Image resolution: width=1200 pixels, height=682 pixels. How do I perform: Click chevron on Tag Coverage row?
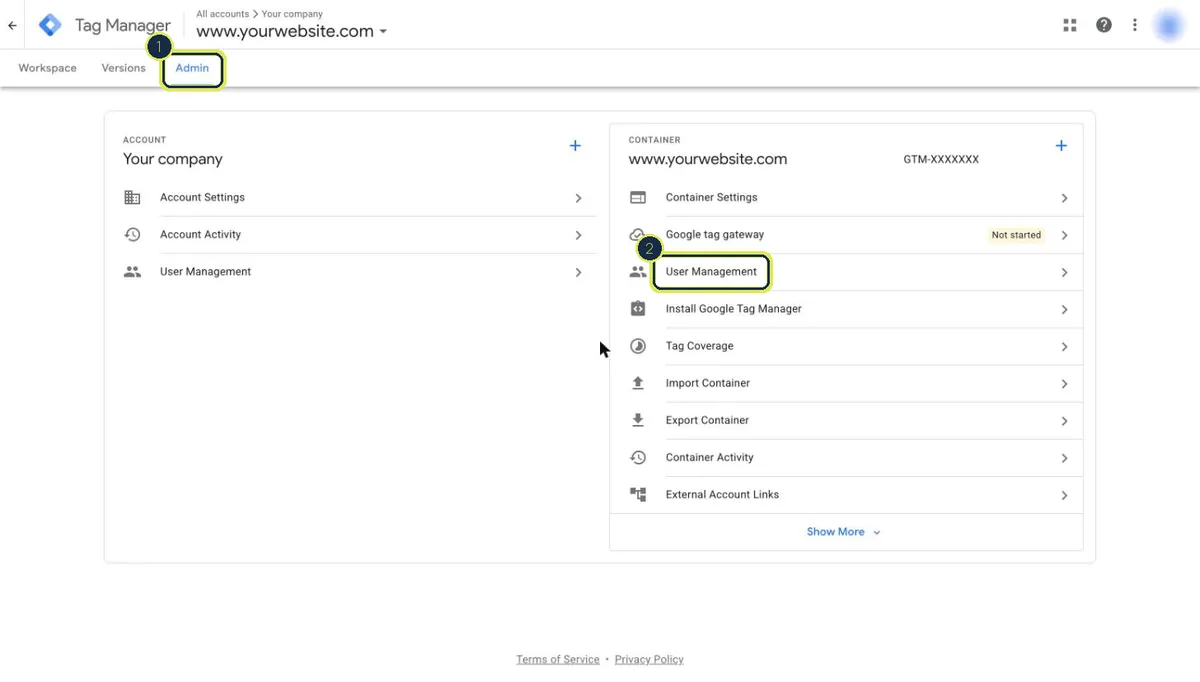click(1064, 347)
